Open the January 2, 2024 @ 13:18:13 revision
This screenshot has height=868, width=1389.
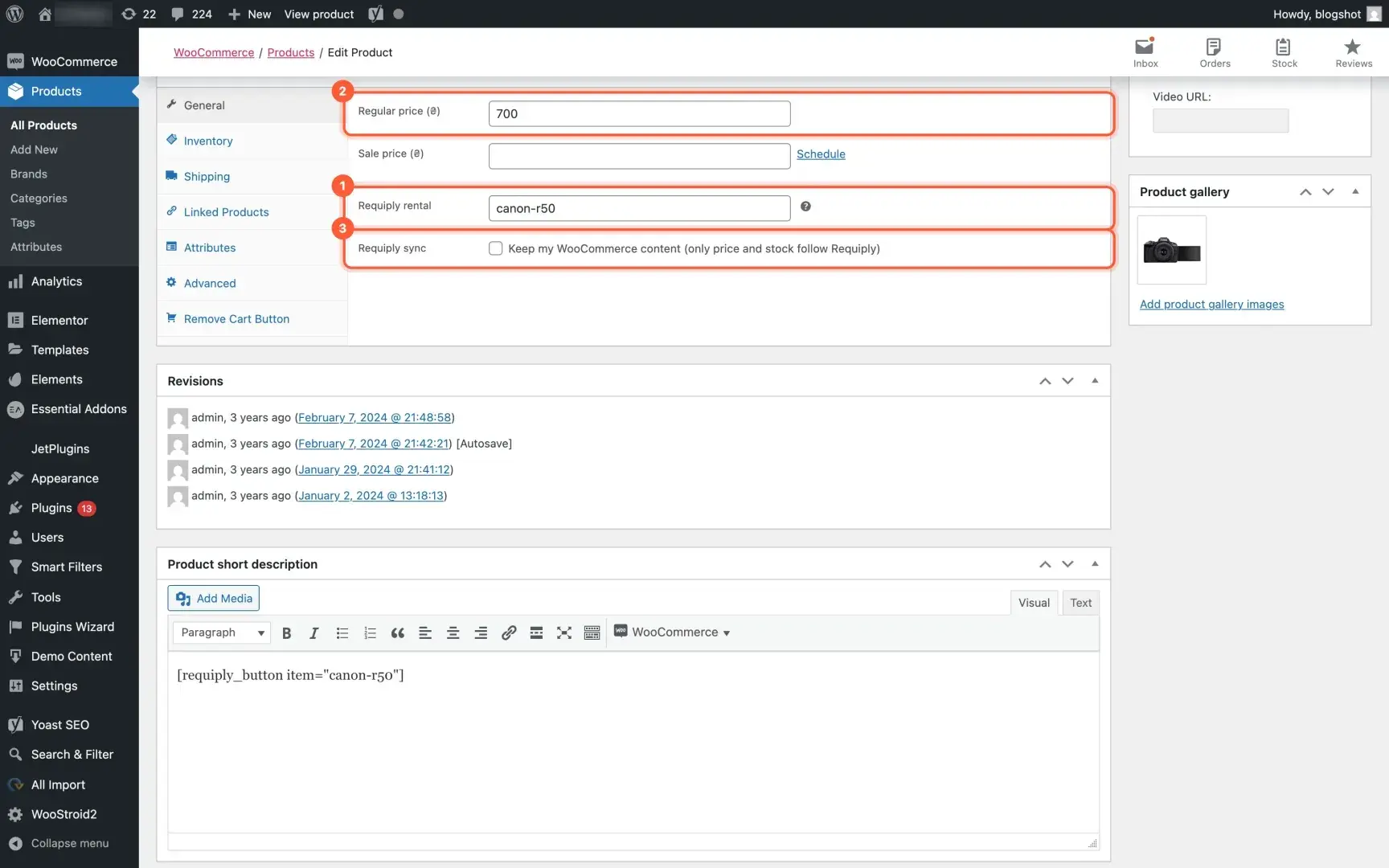(x=371, y=496)
